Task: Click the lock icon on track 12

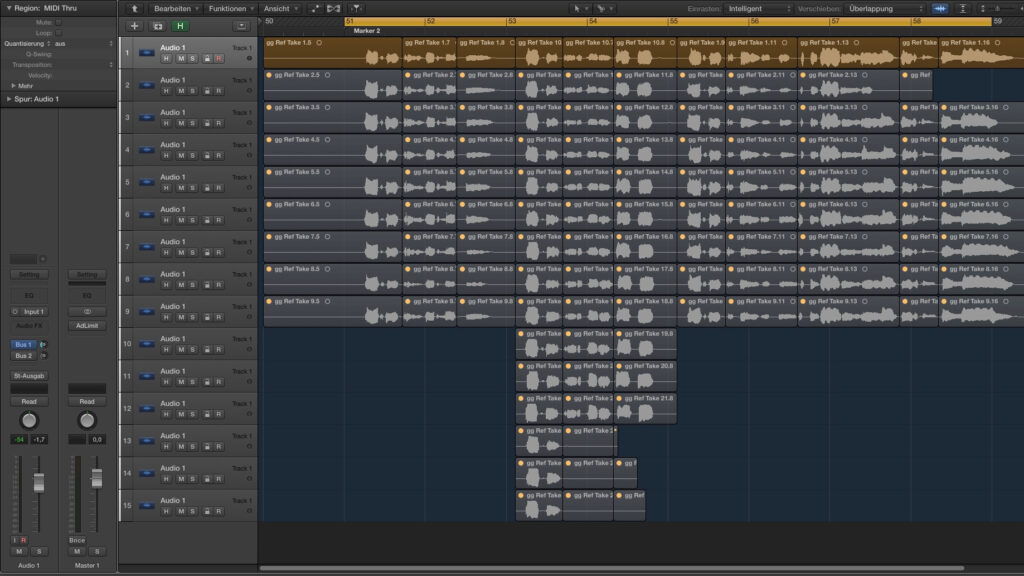Action: [x=207, y=414]
